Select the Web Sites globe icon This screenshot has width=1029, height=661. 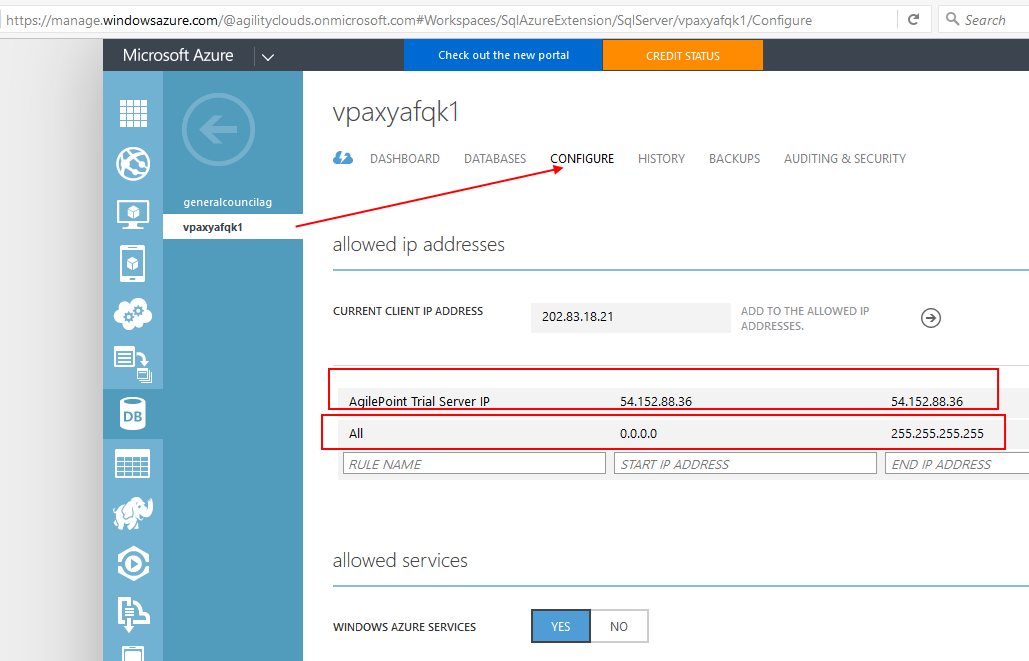133,164
